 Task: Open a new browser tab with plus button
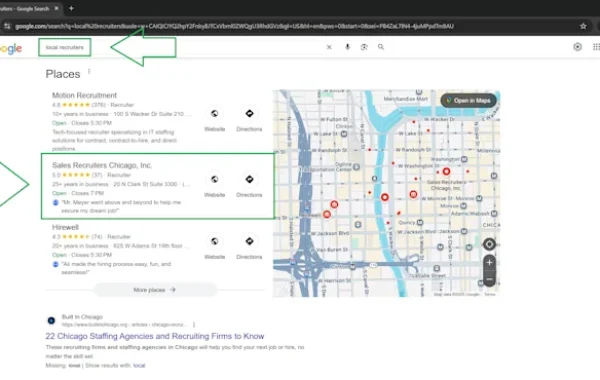click(x=71, y=8)
